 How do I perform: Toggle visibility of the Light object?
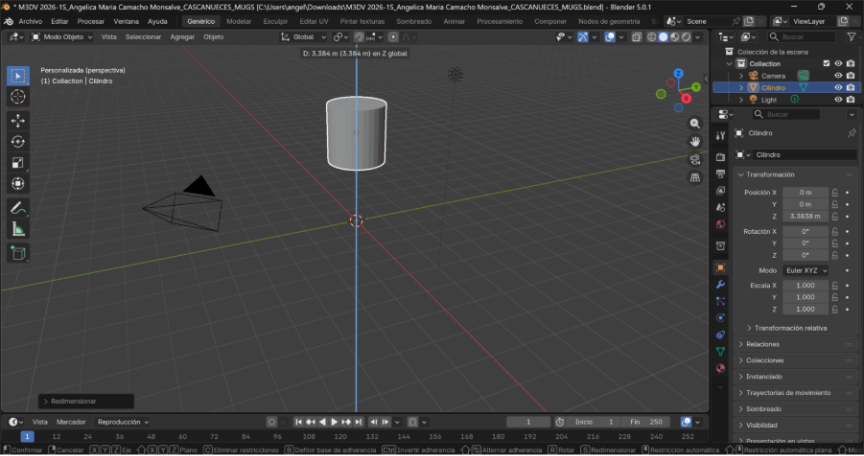tap(838, 100)
